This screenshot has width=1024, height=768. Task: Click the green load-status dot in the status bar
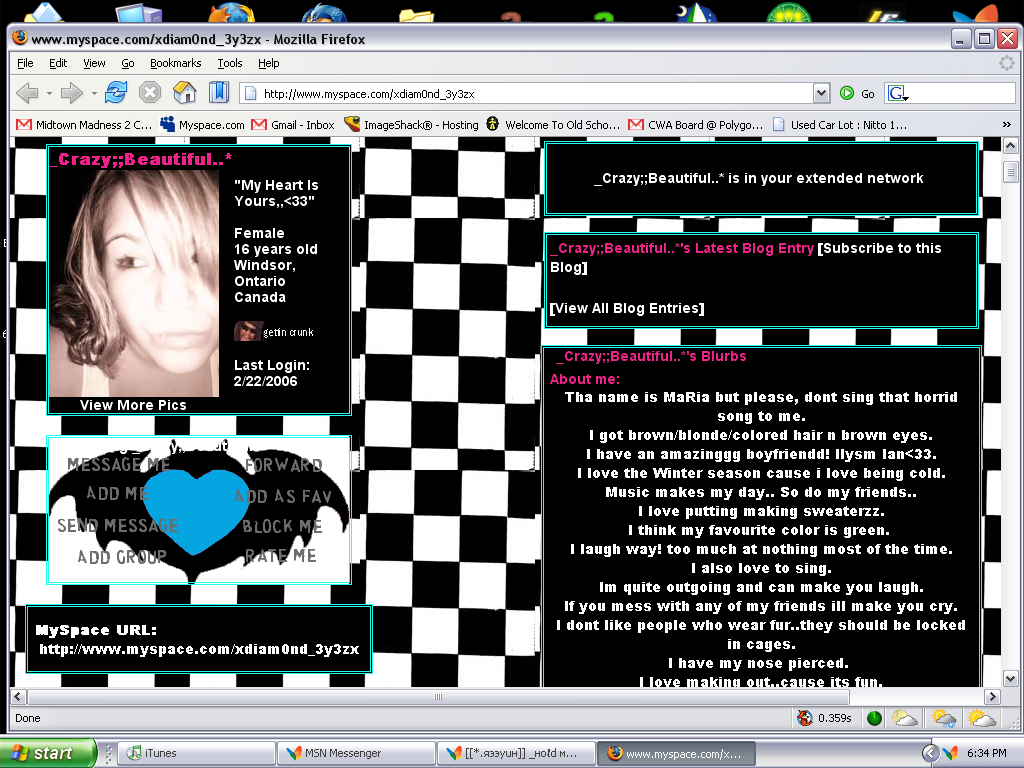(873, 717)
